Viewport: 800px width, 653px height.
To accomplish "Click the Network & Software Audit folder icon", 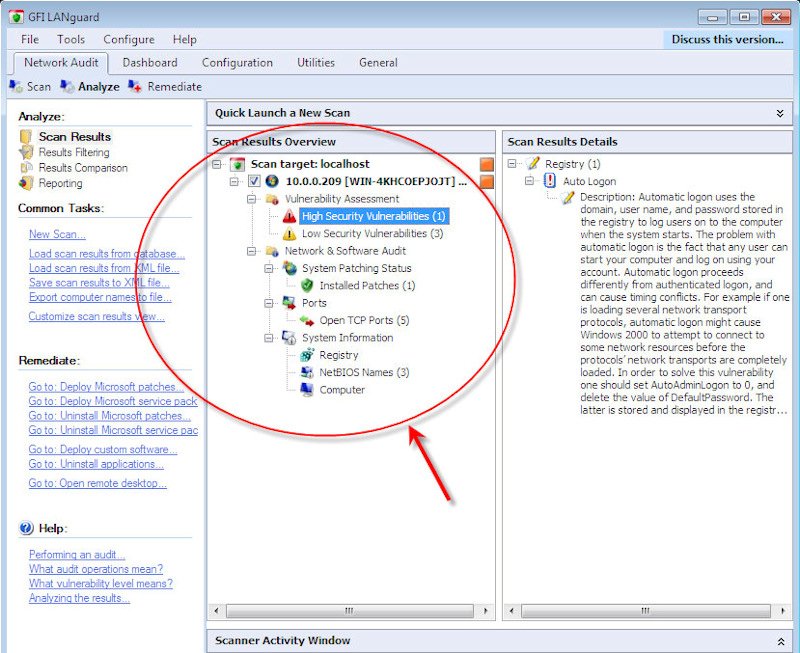I will pos(272,251).
